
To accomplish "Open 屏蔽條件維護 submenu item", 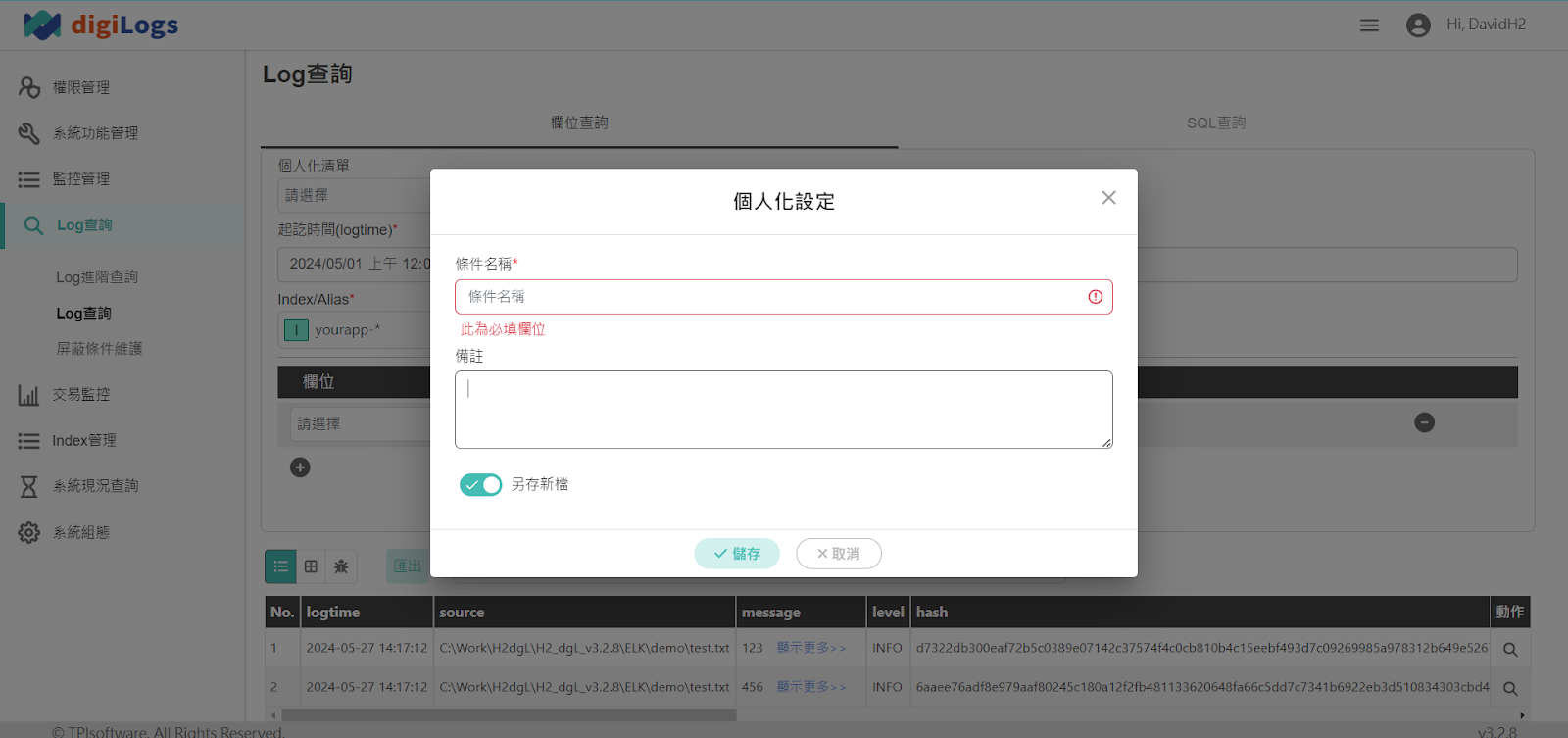I will pos(99,349).
